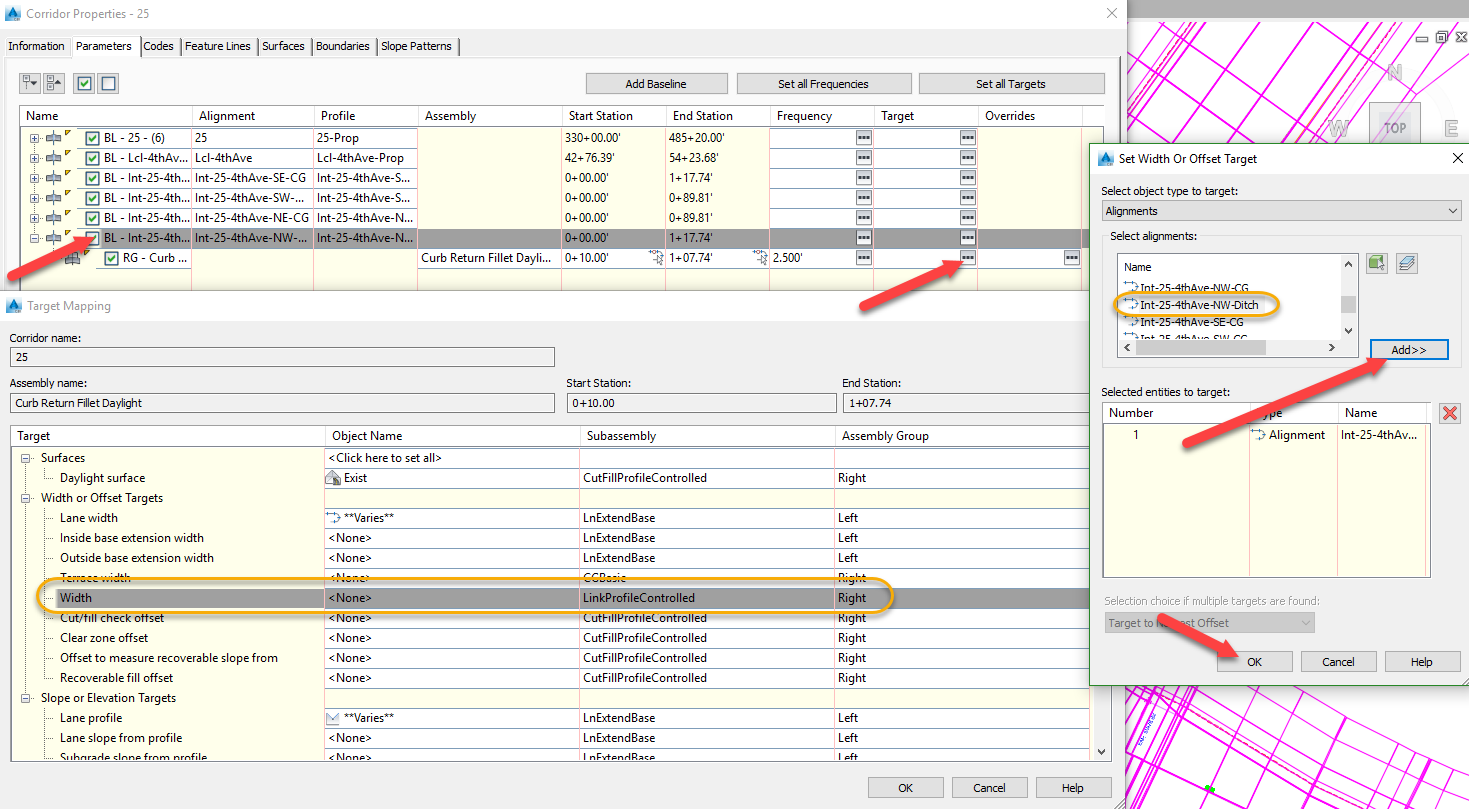Switch to the Surfaces tab

click(283, 46)
